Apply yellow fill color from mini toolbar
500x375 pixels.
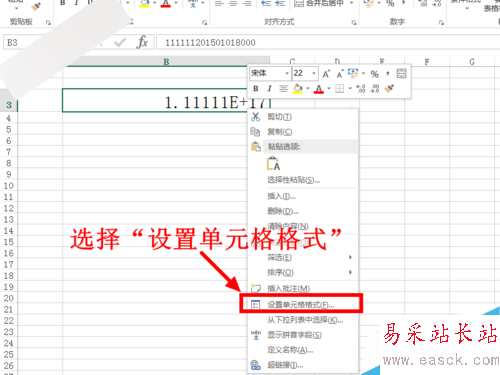point(298,89)
